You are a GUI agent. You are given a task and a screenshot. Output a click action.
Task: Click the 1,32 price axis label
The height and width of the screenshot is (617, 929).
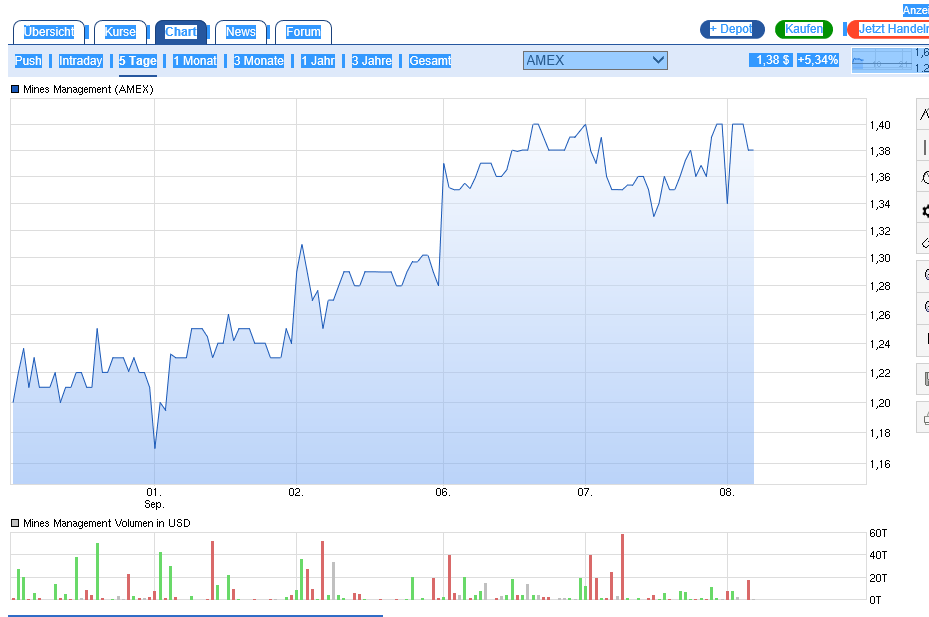point(880,231)
